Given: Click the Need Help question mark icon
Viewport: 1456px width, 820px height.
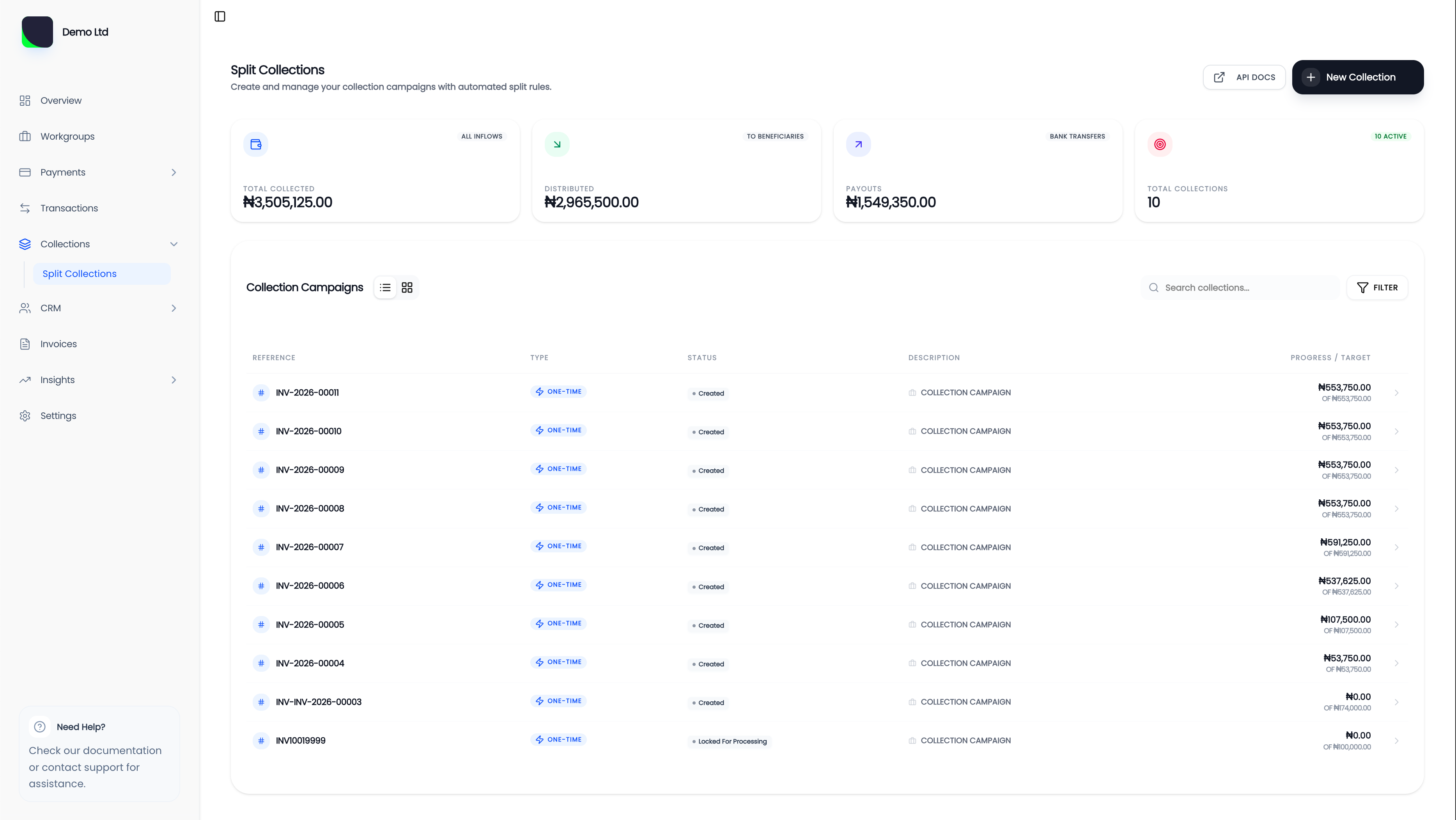Looking at the screenshot, I should (x=39, y=727).
